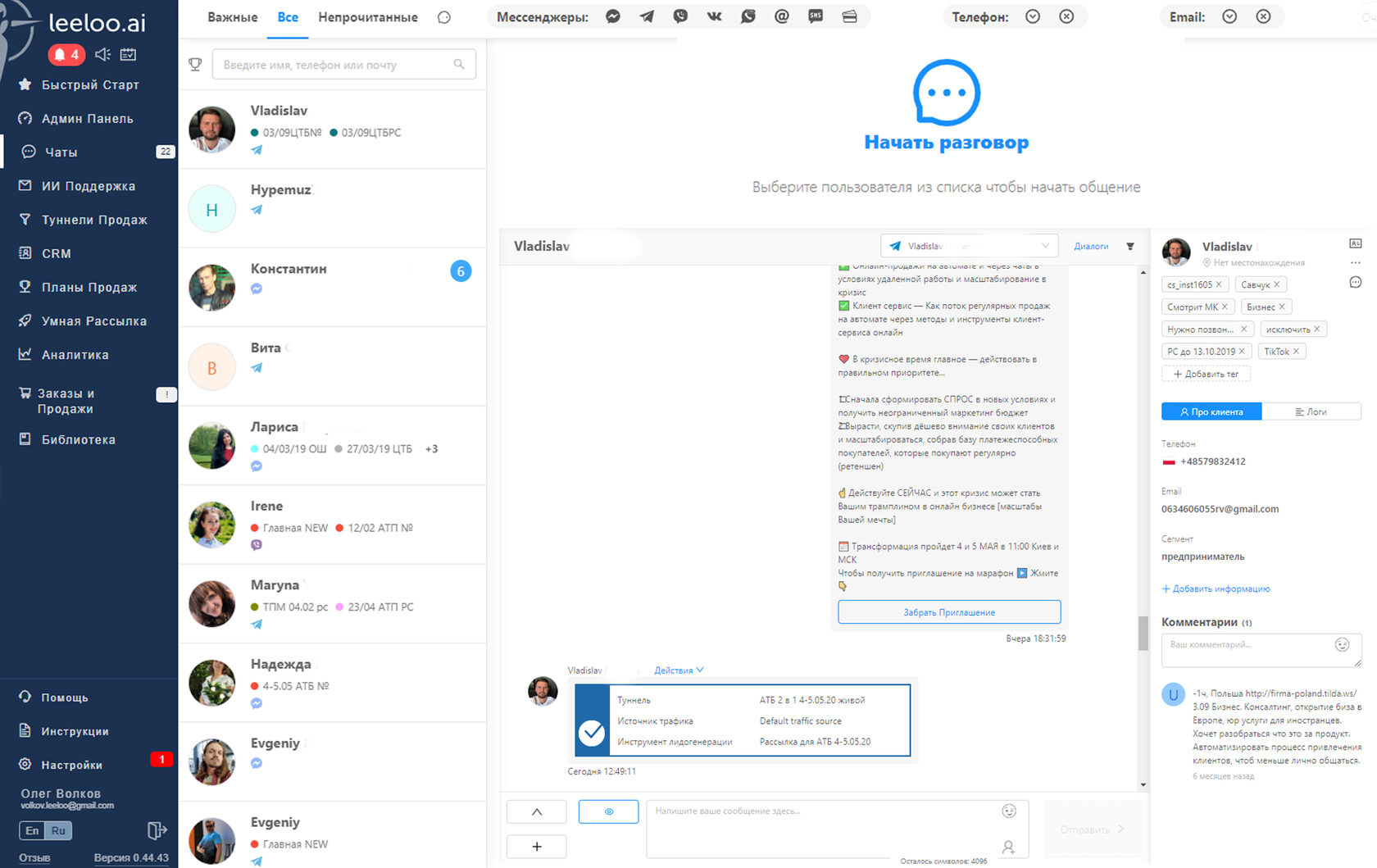The image size is (1377, 868).
Task: Open the Отзыв feedback link
Action: coord(34,858)
